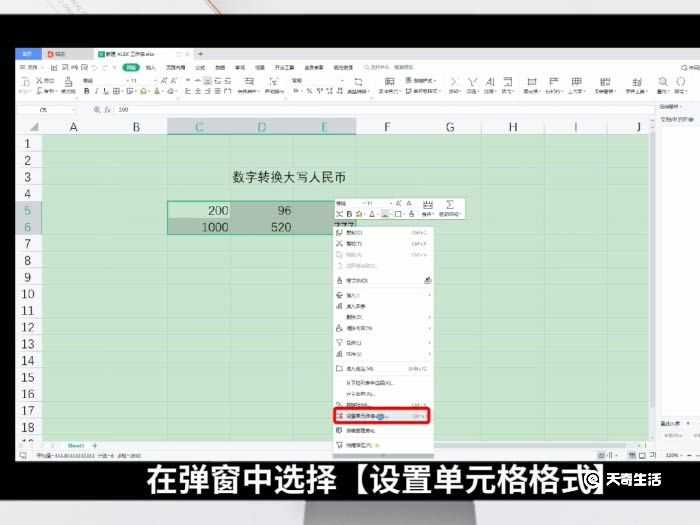Click the Worksheet (工作表) icon in ribbon
Image resolution: width=700 pixels, height=525 pixels.
577,81
